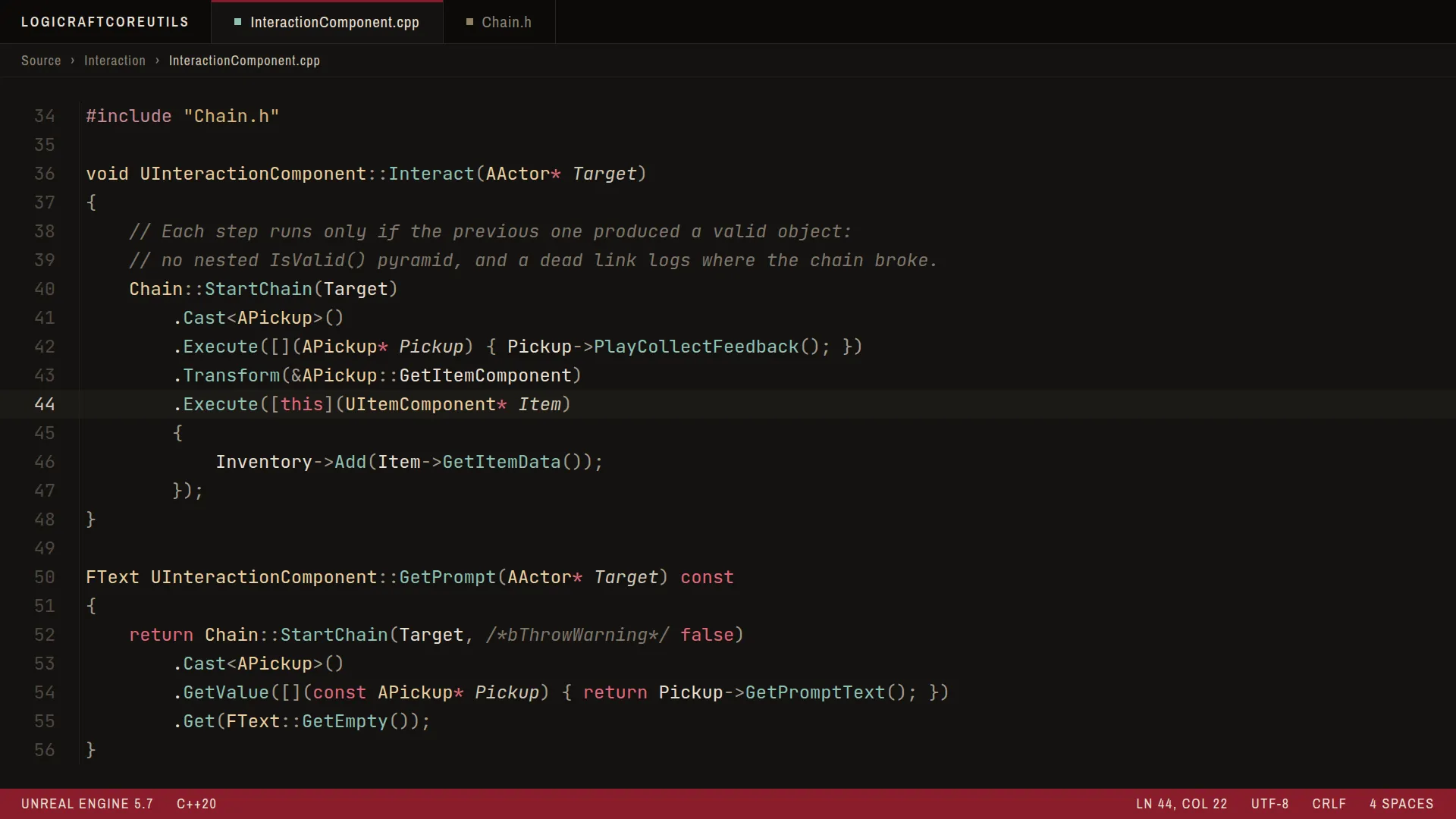Click UNREAL ENGINE 5.7 in status bar
The width and height of the screenshot is (1456, 819).
[x=87, y=804]
